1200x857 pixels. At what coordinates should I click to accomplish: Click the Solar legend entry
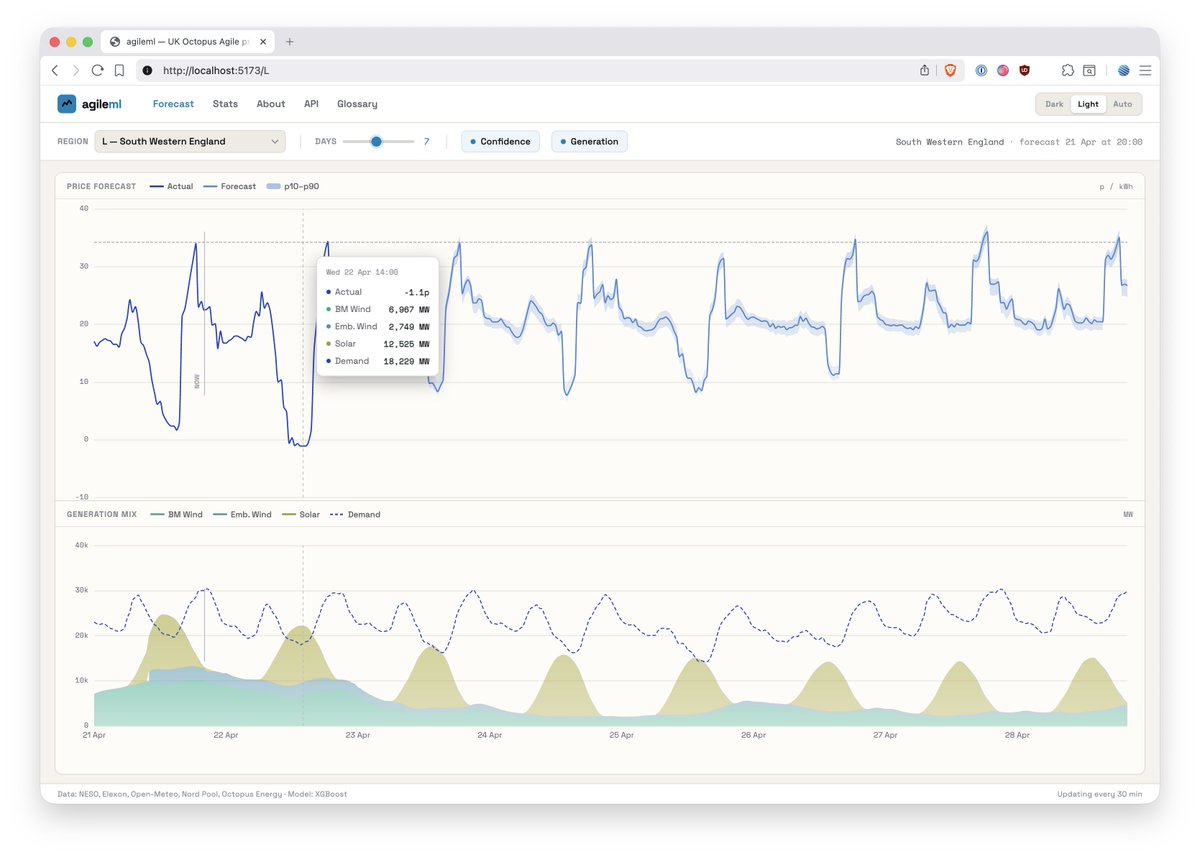(301, 515)
